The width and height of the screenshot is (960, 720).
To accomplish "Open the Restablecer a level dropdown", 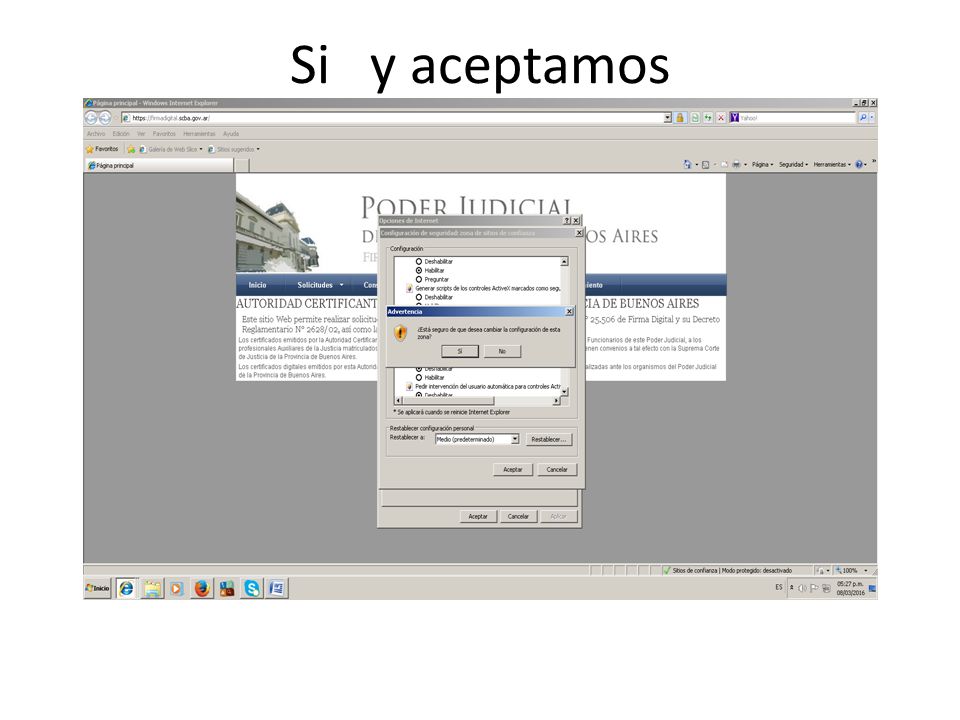I will coord(515,439).
